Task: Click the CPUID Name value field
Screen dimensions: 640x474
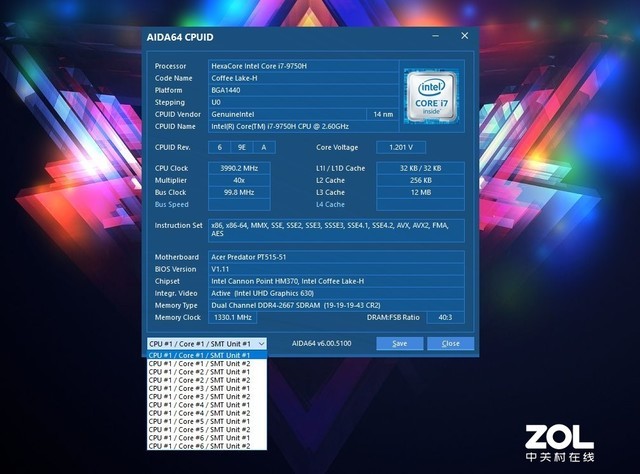Action: [303, 127]
